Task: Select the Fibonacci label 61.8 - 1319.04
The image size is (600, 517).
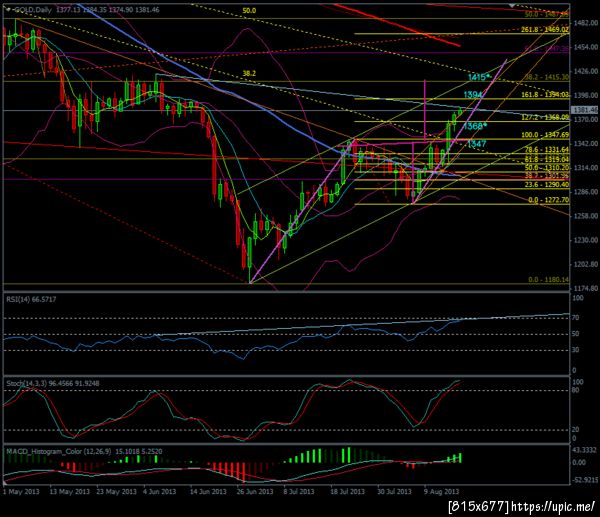Action: (x=547, y=159)
